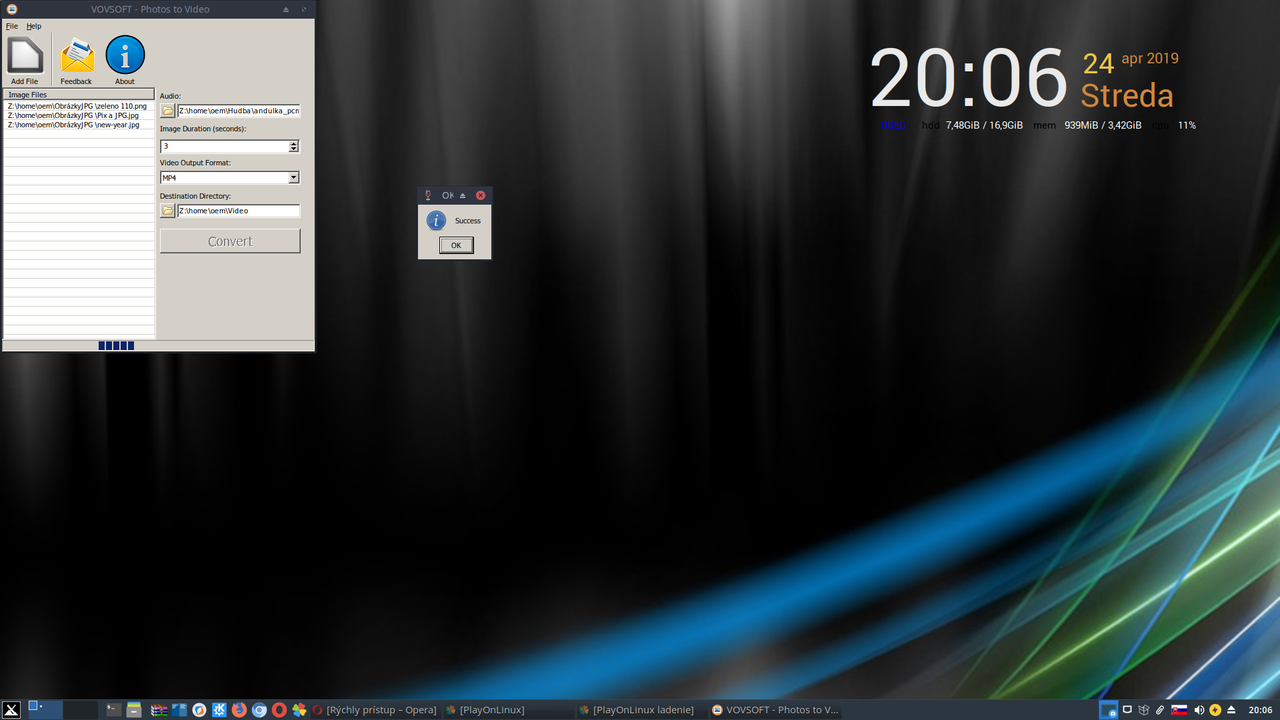Click the wine glass icon in dialog titlebar
Image resolution: width=1280 pixels, height=720 pixels.
click(x=428, y=195)
